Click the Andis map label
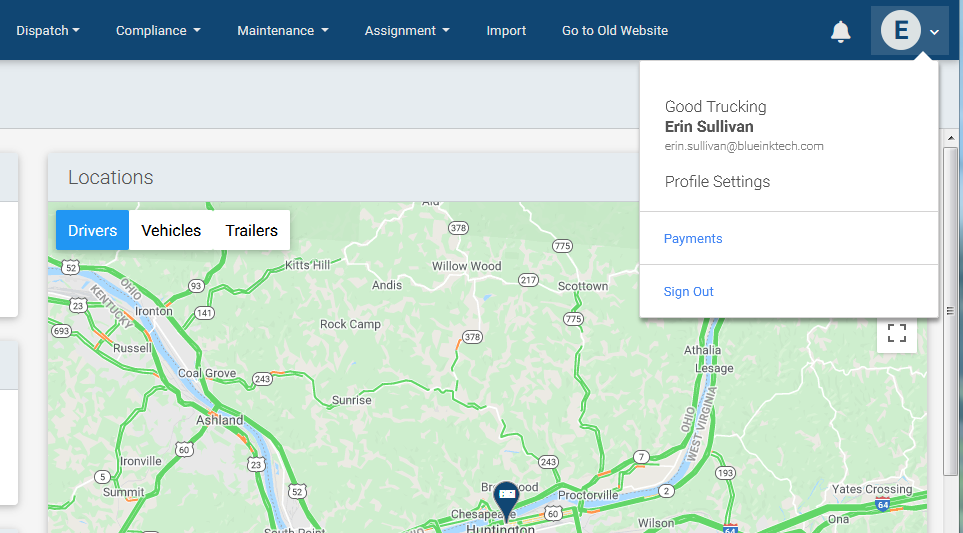 (x=387, y=285)
